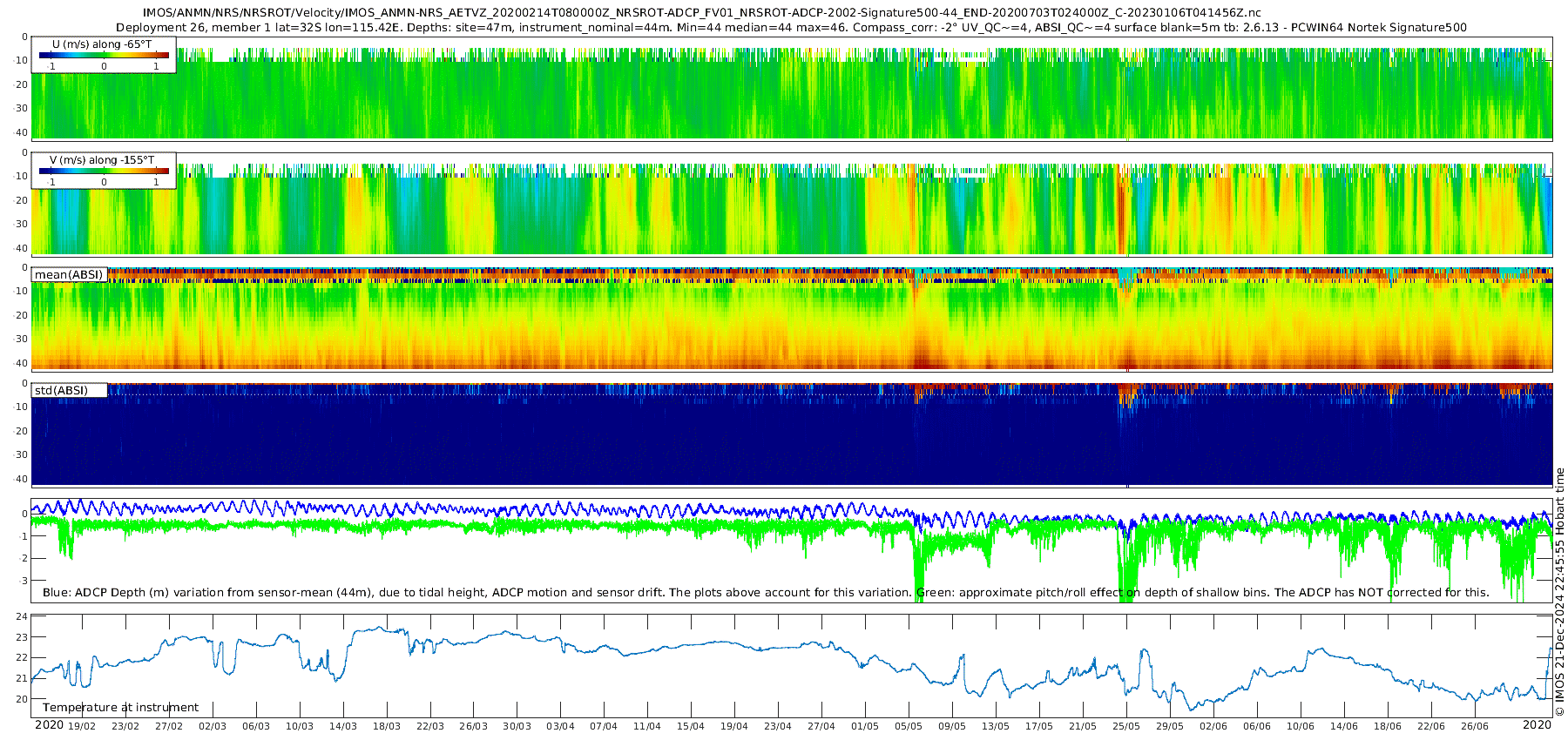Select the 'mean(ABSI)' panel label

click(69, 274)
